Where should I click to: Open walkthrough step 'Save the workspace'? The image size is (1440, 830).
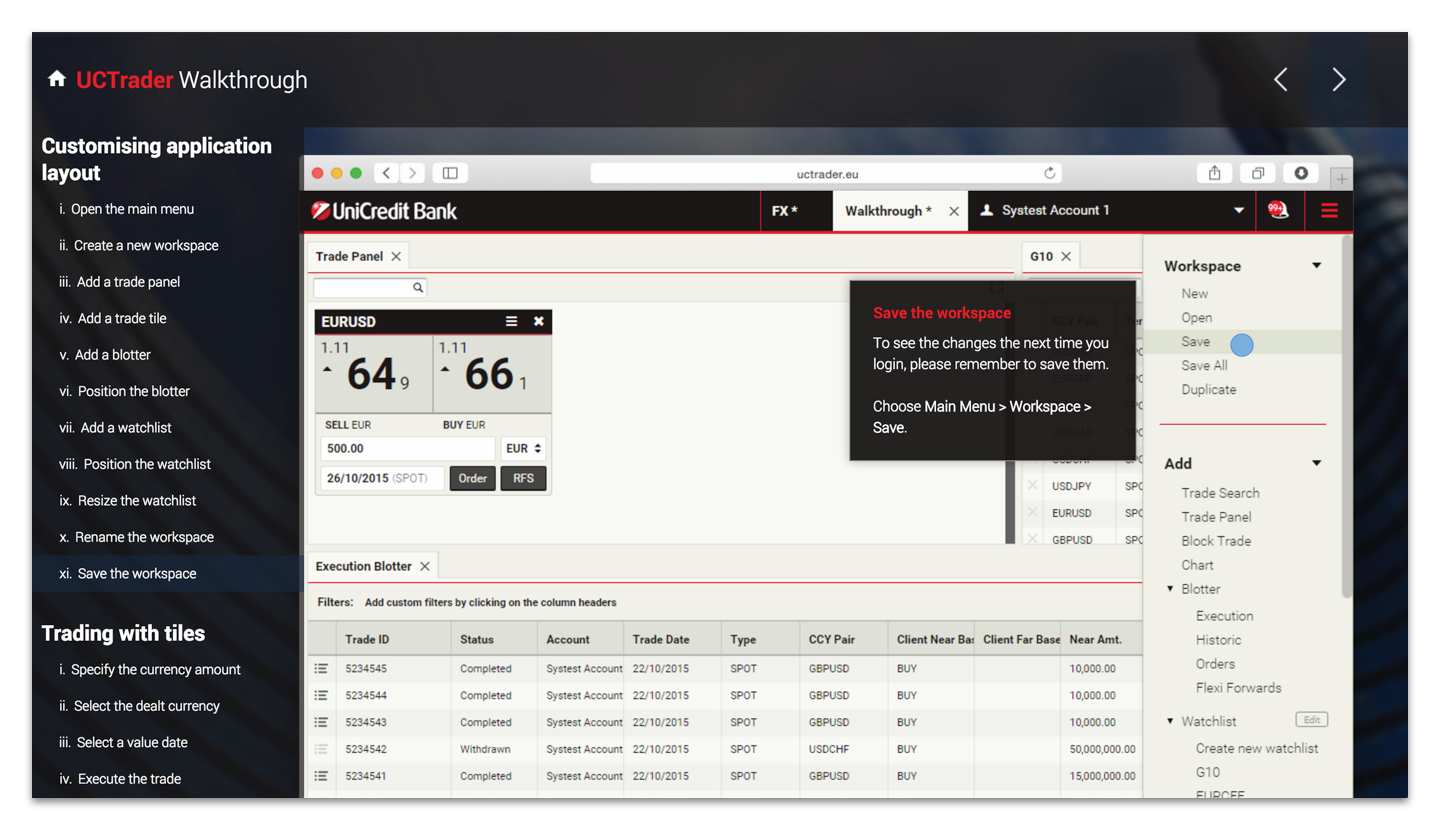[x=136, y=574]
